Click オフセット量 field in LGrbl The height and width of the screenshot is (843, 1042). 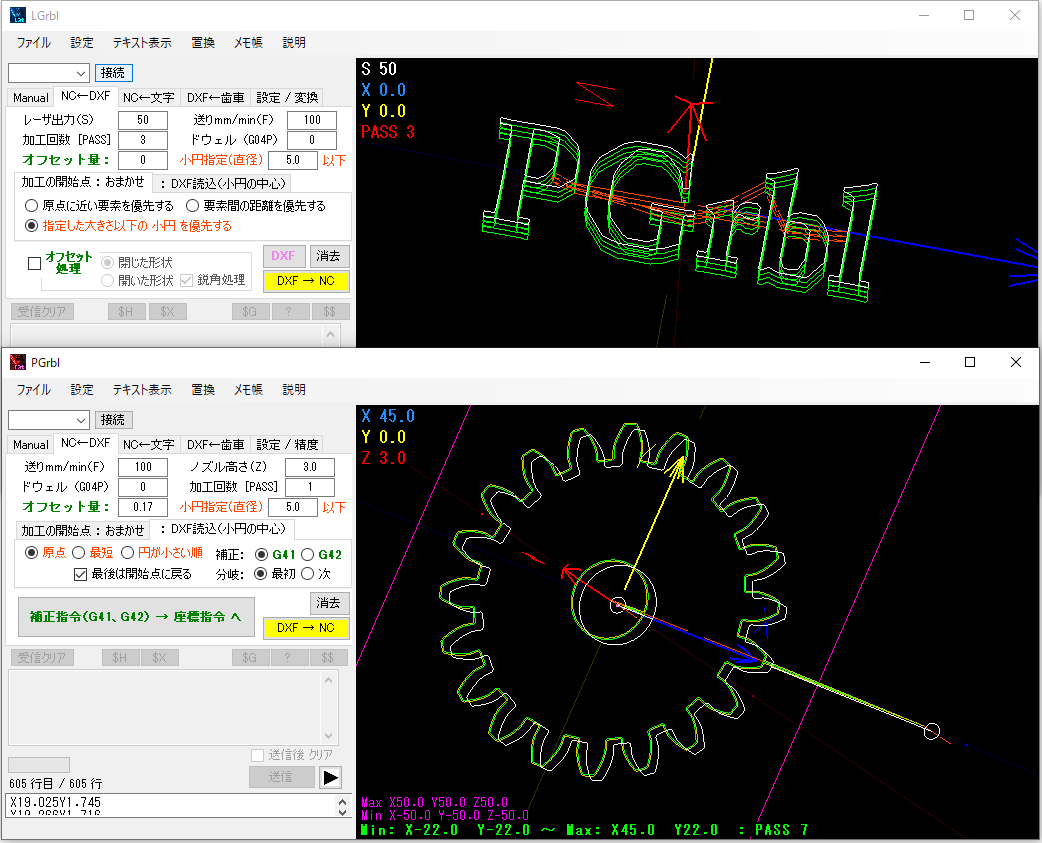point(143,160)
